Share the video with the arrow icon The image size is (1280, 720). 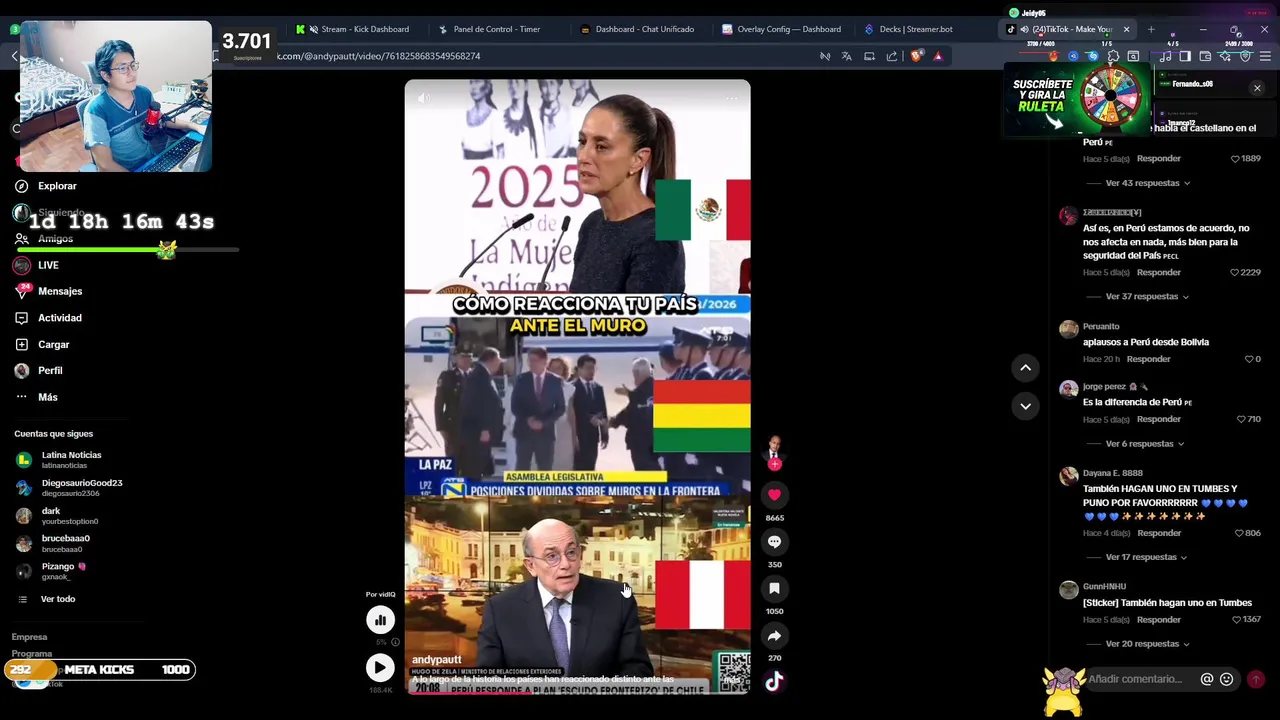pyautogui.click(x=774, y=635)
